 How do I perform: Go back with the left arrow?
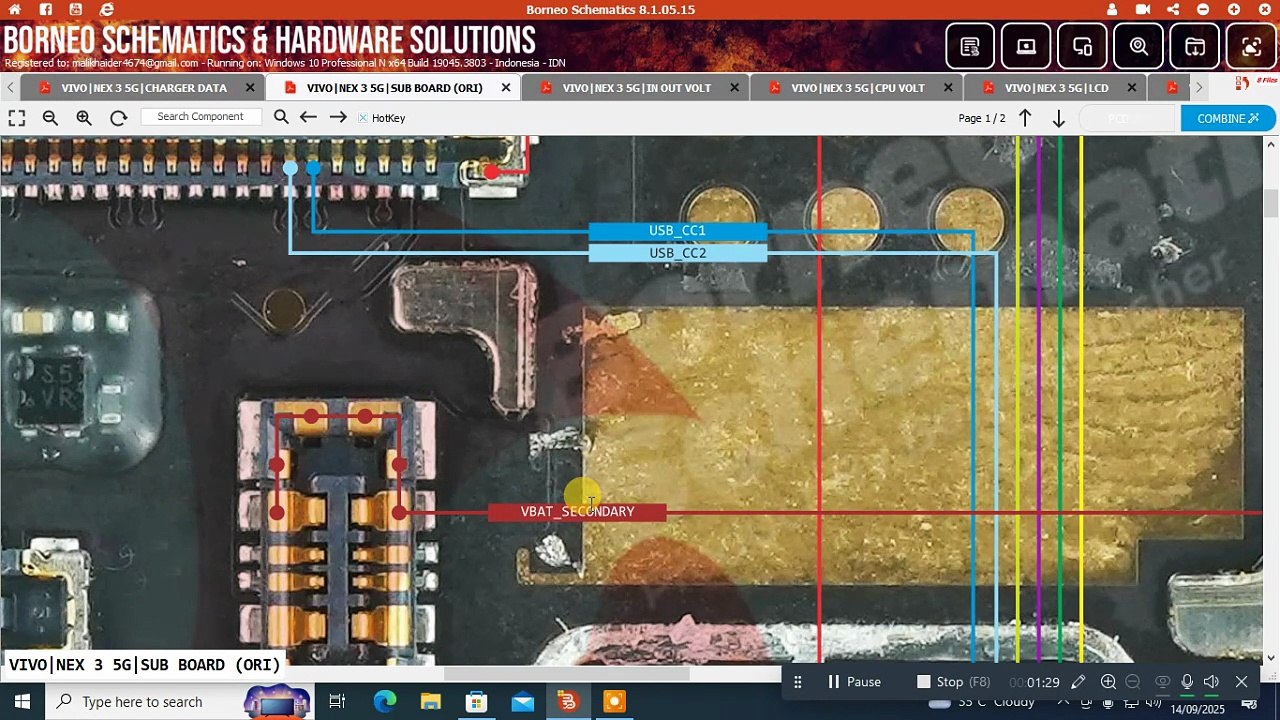tap(308, 117)
